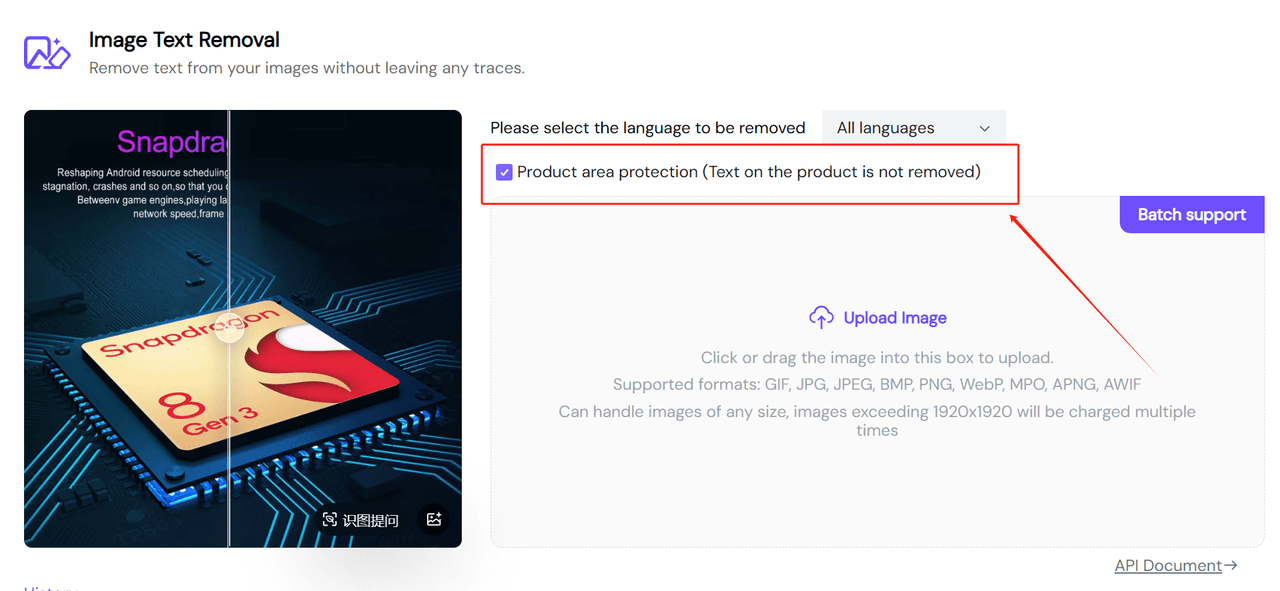The height and width of the screenshot is (591, 1280).
Task: Click the Image Text Removal heading
Action: click(184, 40)
